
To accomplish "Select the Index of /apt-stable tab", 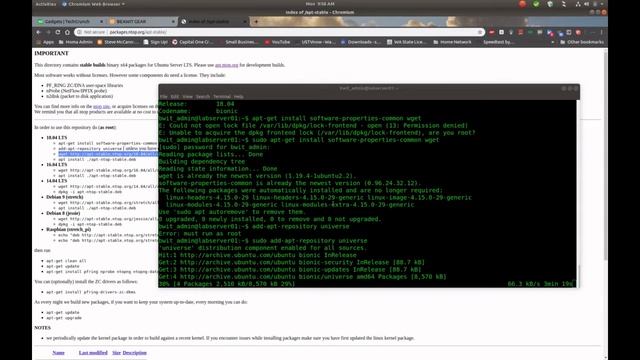I will click(x=213, y=22).
